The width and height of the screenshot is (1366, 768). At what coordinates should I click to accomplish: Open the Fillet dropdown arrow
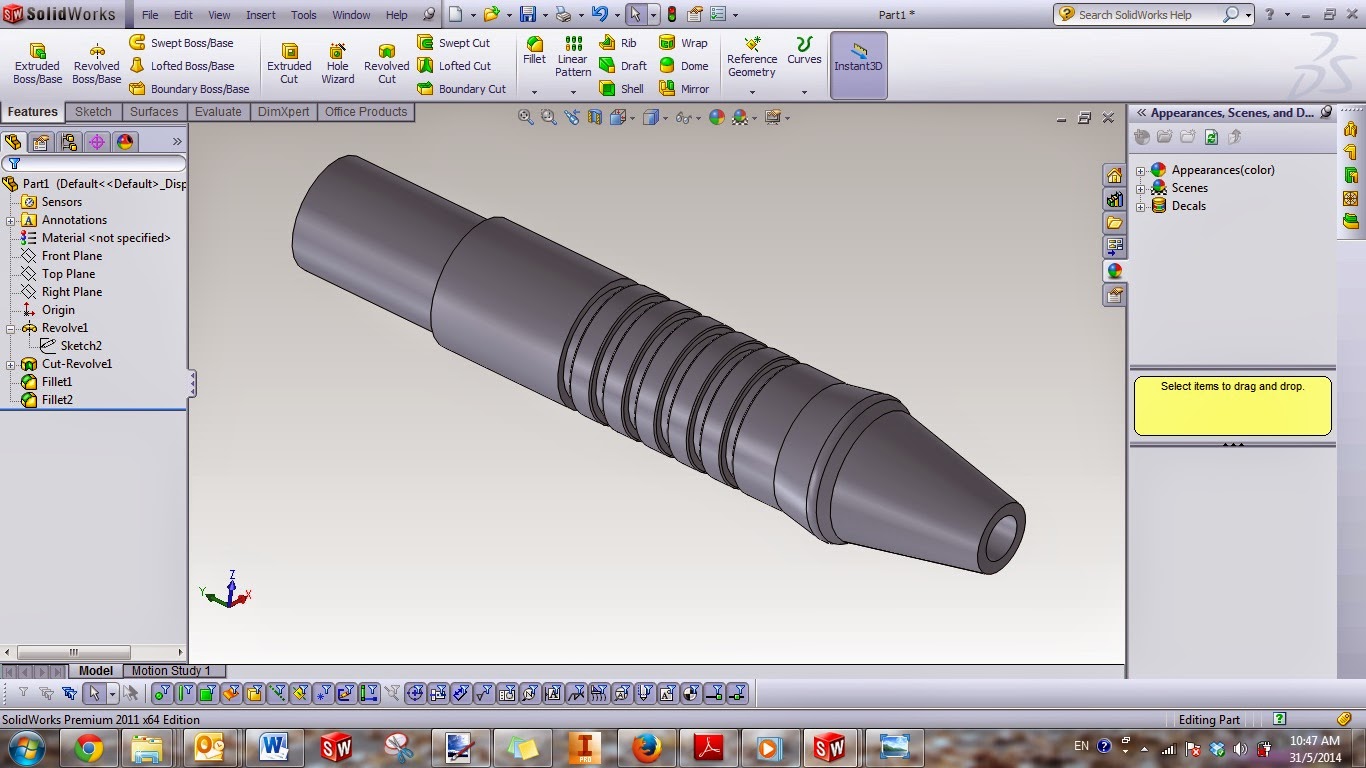[x=534, y=92]
